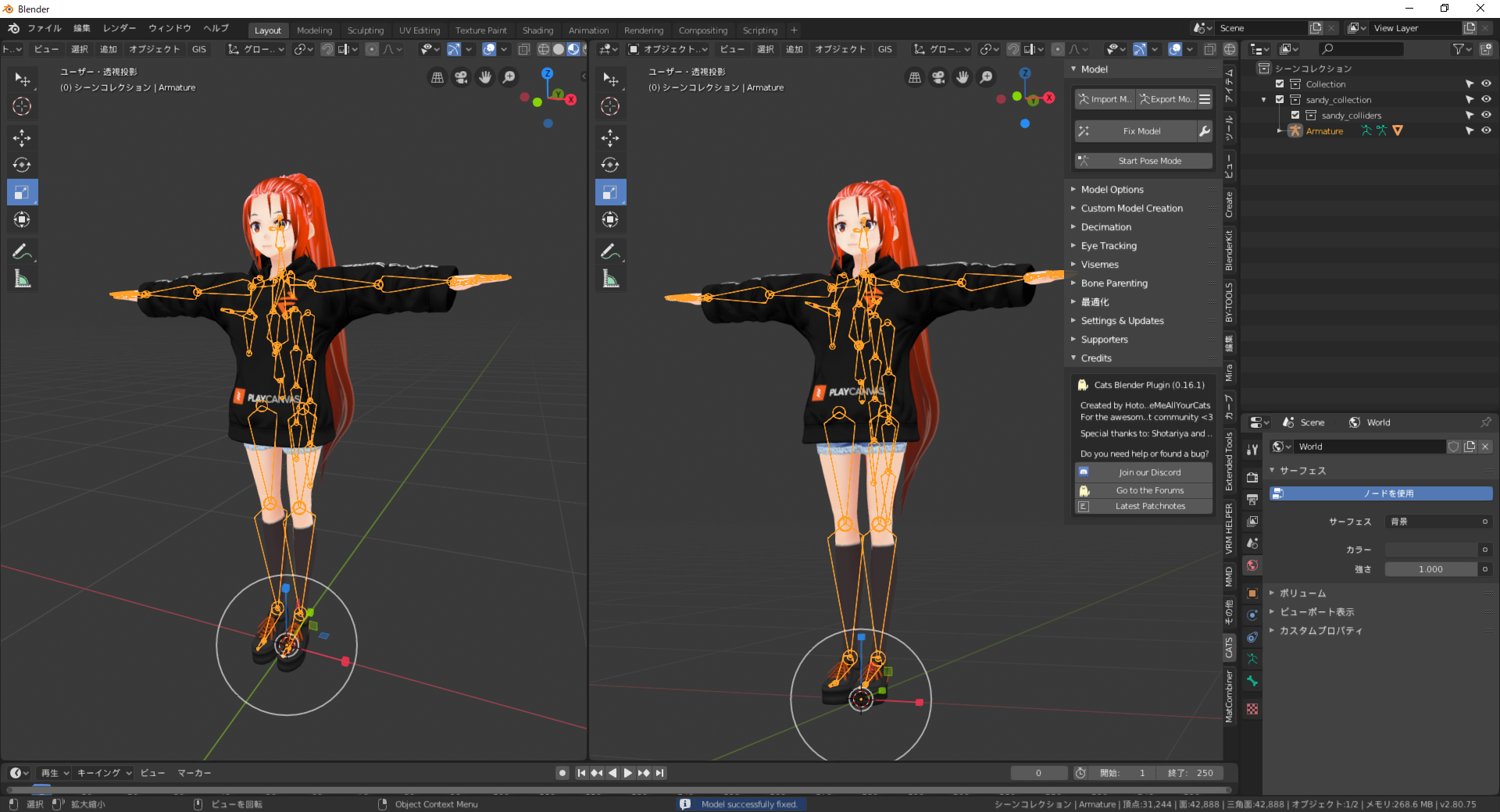Open the Output properties tab icon

point(1252,499)
